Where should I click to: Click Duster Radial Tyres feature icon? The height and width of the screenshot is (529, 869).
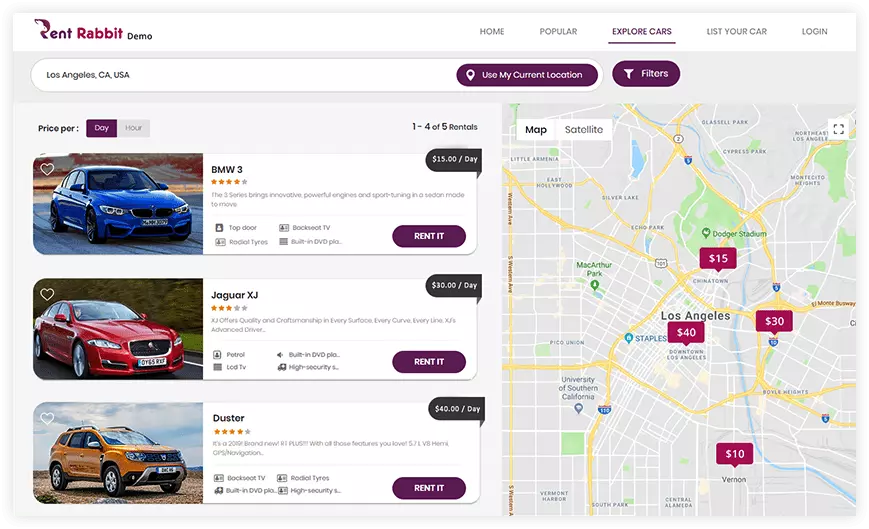click(x=282, y=478)
